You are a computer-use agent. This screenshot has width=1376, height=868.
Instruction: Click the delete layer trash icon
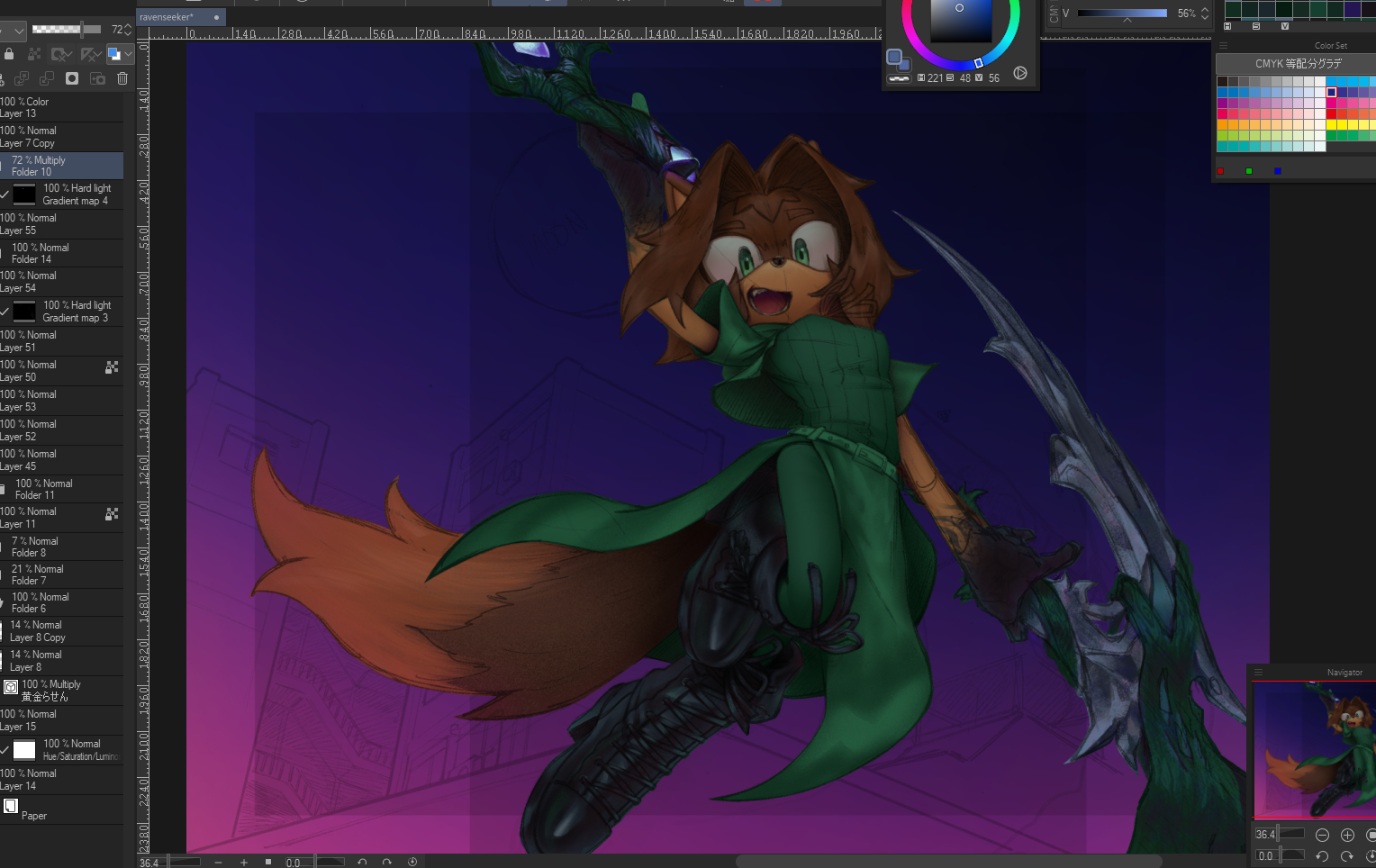[x=122, y=78]
